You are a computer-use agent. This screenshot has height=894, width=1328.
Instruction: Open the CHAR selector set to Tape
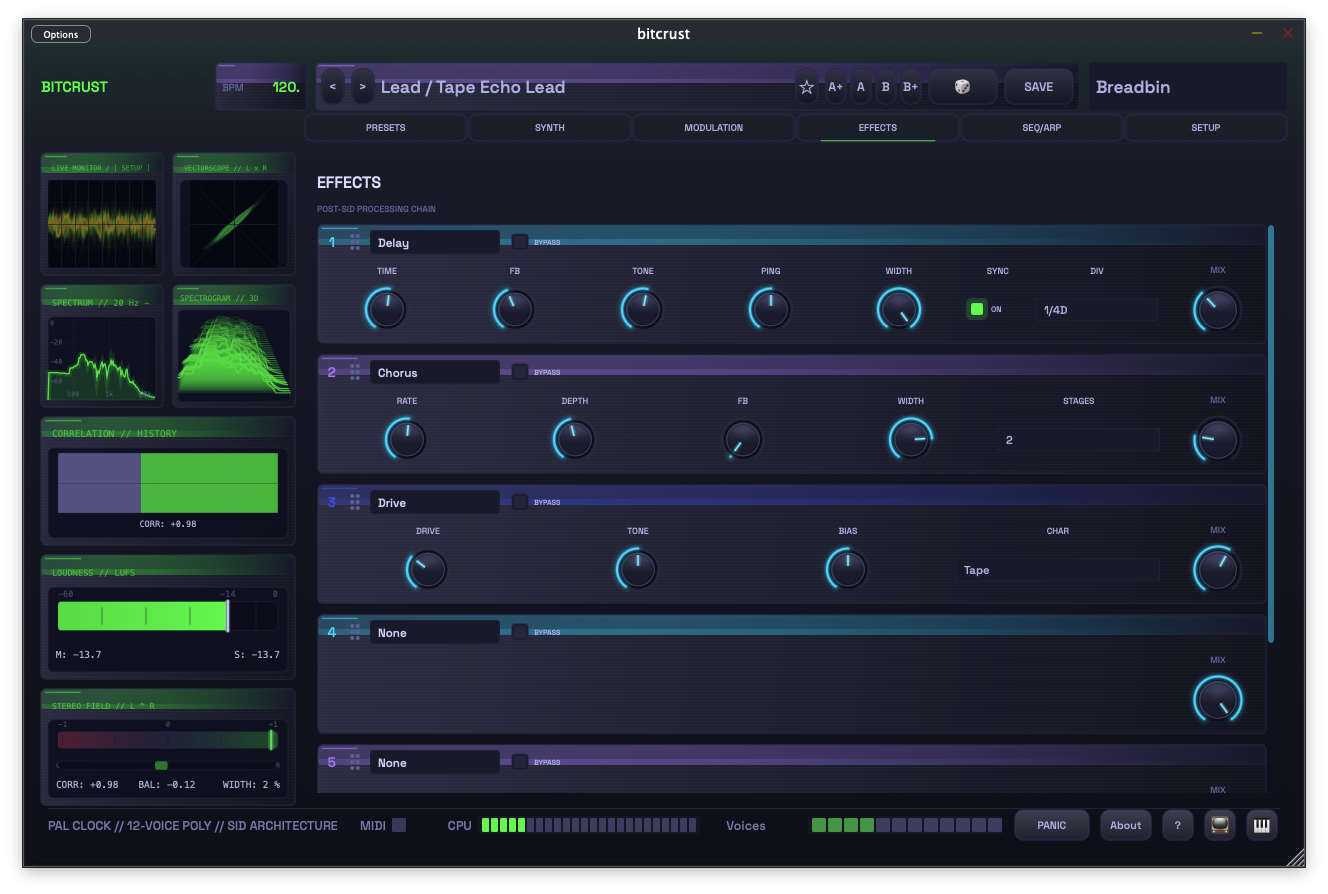pyautogui.click(x=1057, y=569)
